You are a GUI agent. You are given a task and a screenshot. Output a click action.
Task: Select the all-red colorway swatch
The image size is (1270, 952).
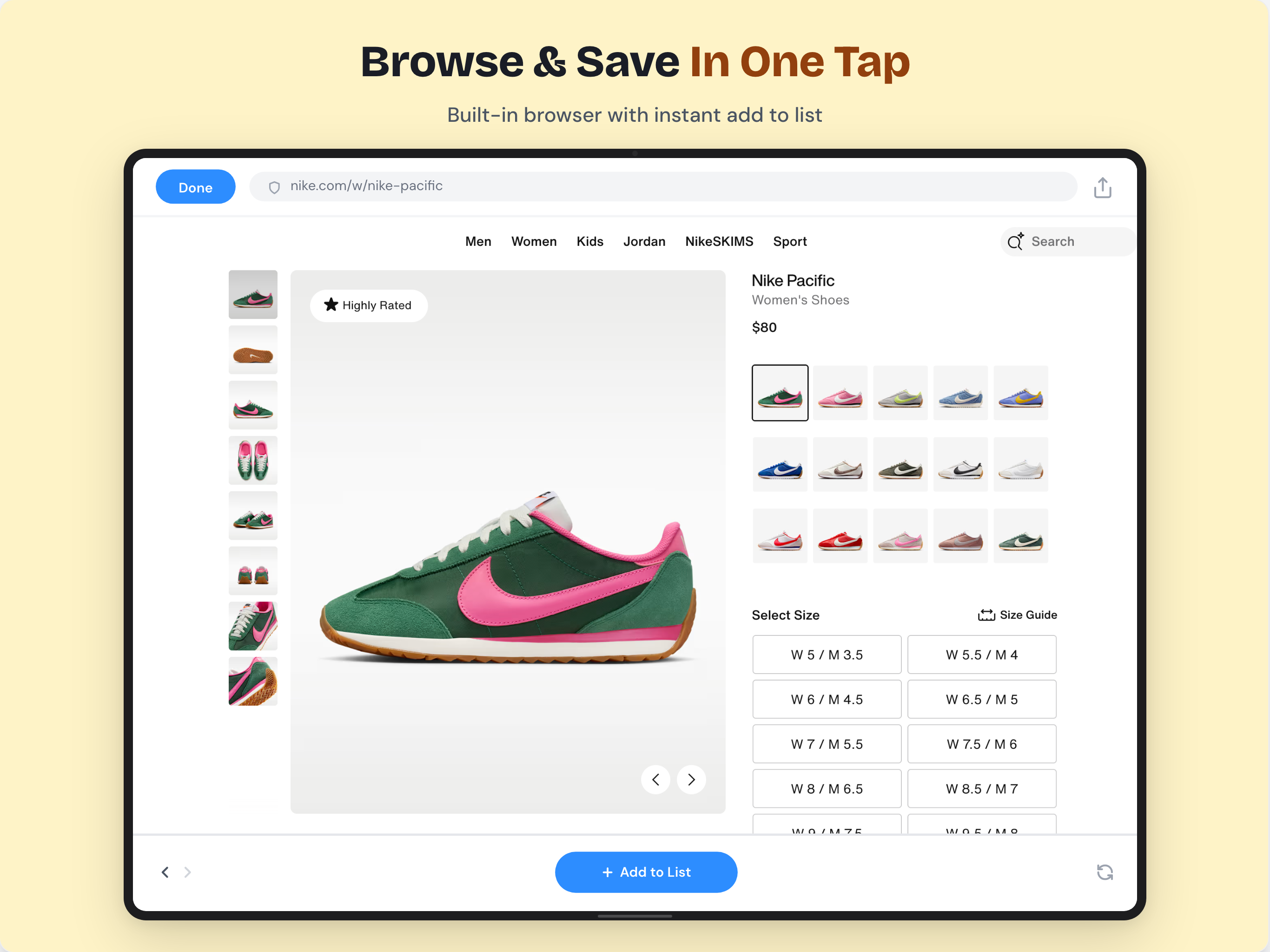840,535
